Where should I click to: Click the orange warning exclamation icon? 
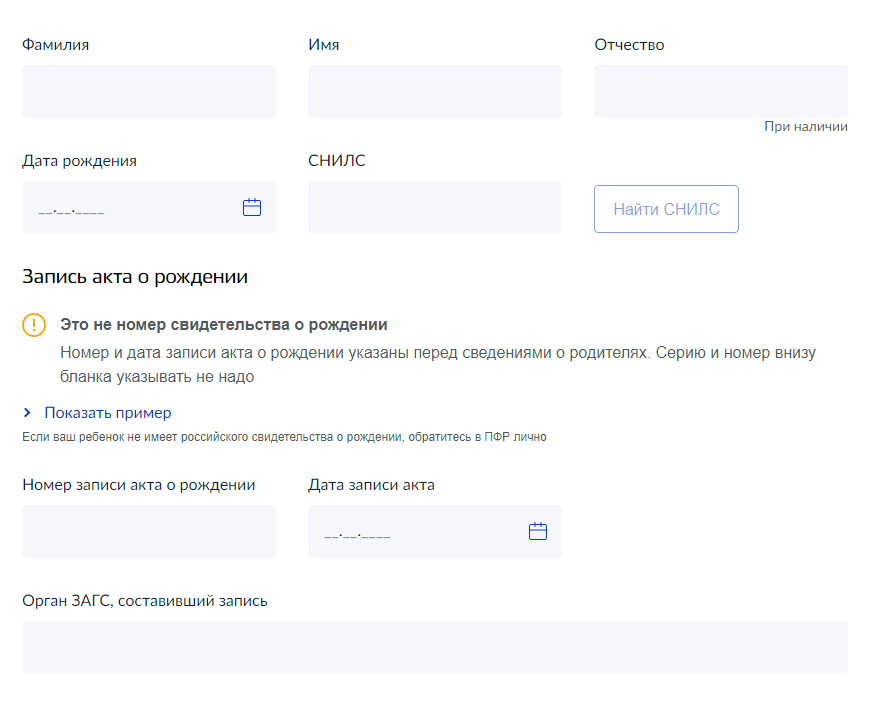34,325
